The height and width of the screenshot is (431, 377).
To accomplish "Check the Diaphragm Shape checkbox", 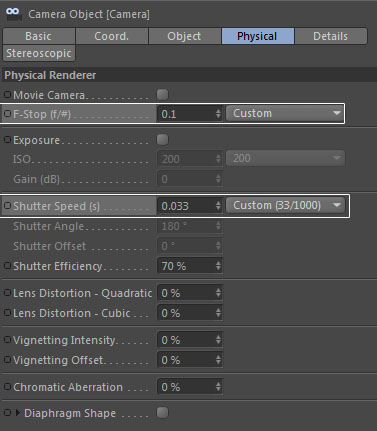I will (163, 413).
